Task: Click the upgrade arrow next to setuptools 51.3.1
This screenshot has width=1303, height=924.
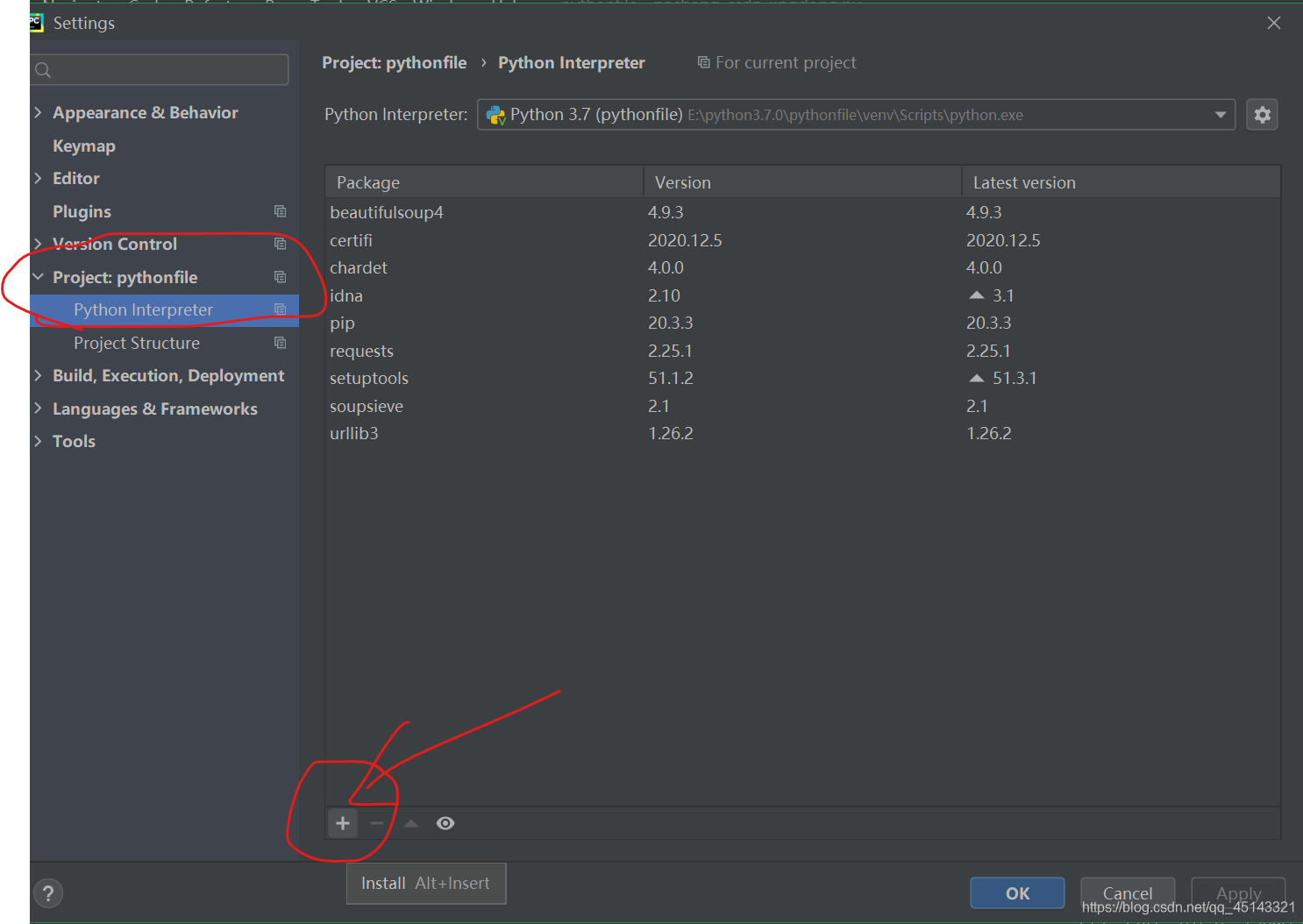Action: point(977,378)
